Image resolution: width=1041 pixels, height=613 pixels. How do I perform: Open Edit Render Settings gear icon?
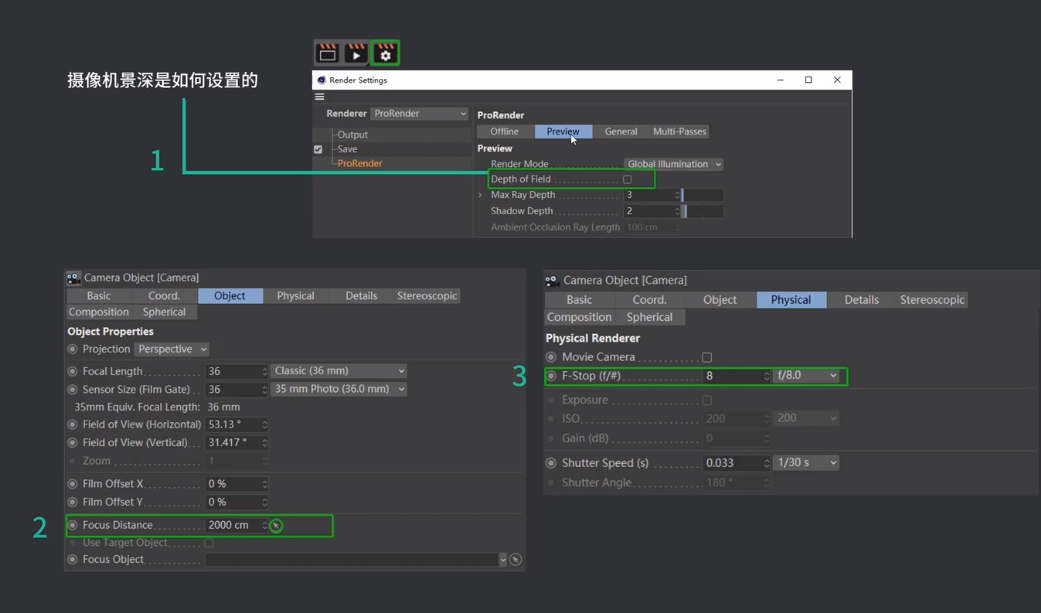tap(385, 53)
